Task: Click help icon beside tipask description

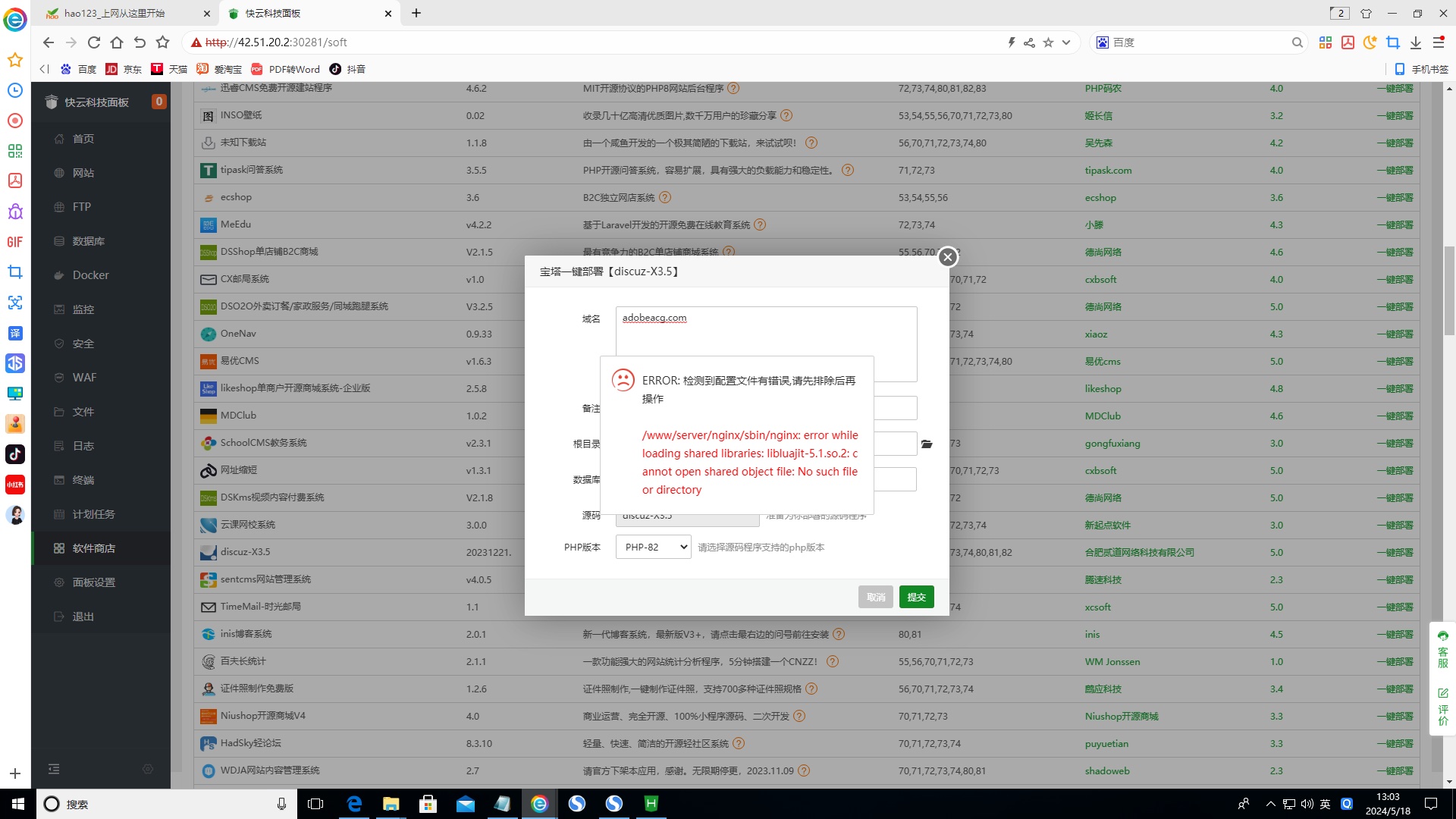Action: [848, 171]
